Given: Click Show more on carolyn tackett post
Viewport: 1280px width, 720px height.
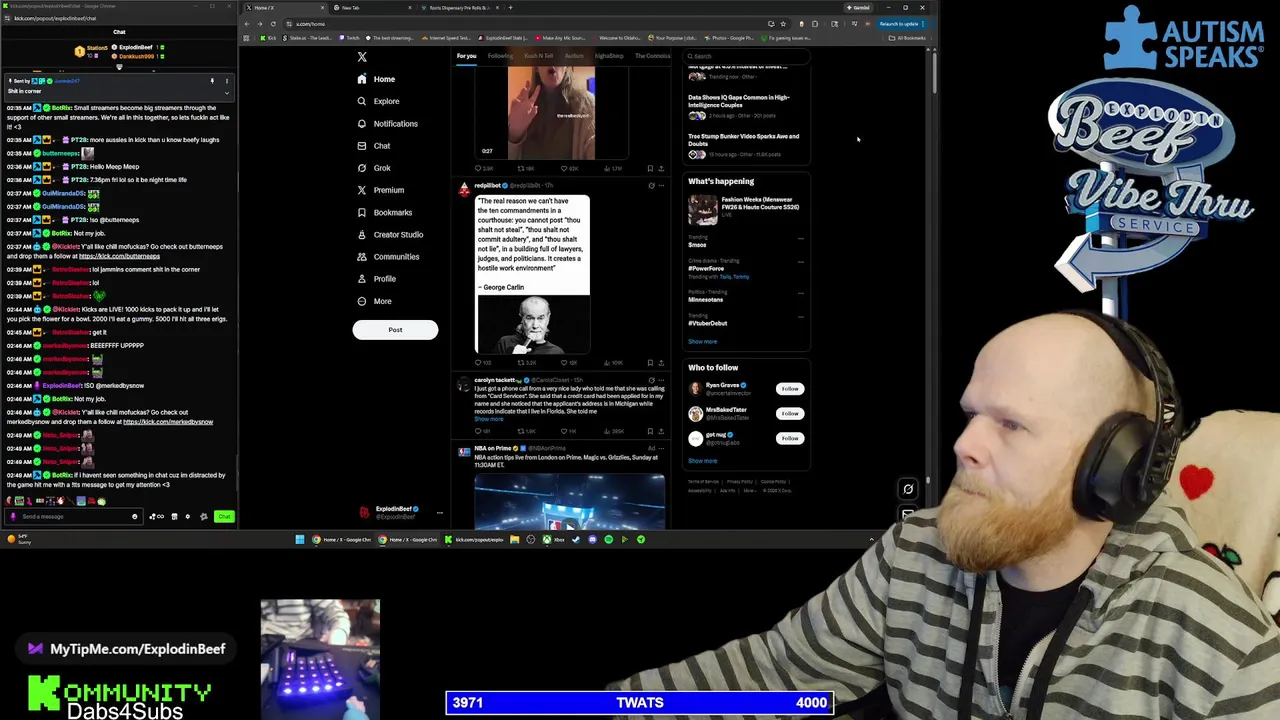Looking at the screenshot, I should [x=488, y=419].
